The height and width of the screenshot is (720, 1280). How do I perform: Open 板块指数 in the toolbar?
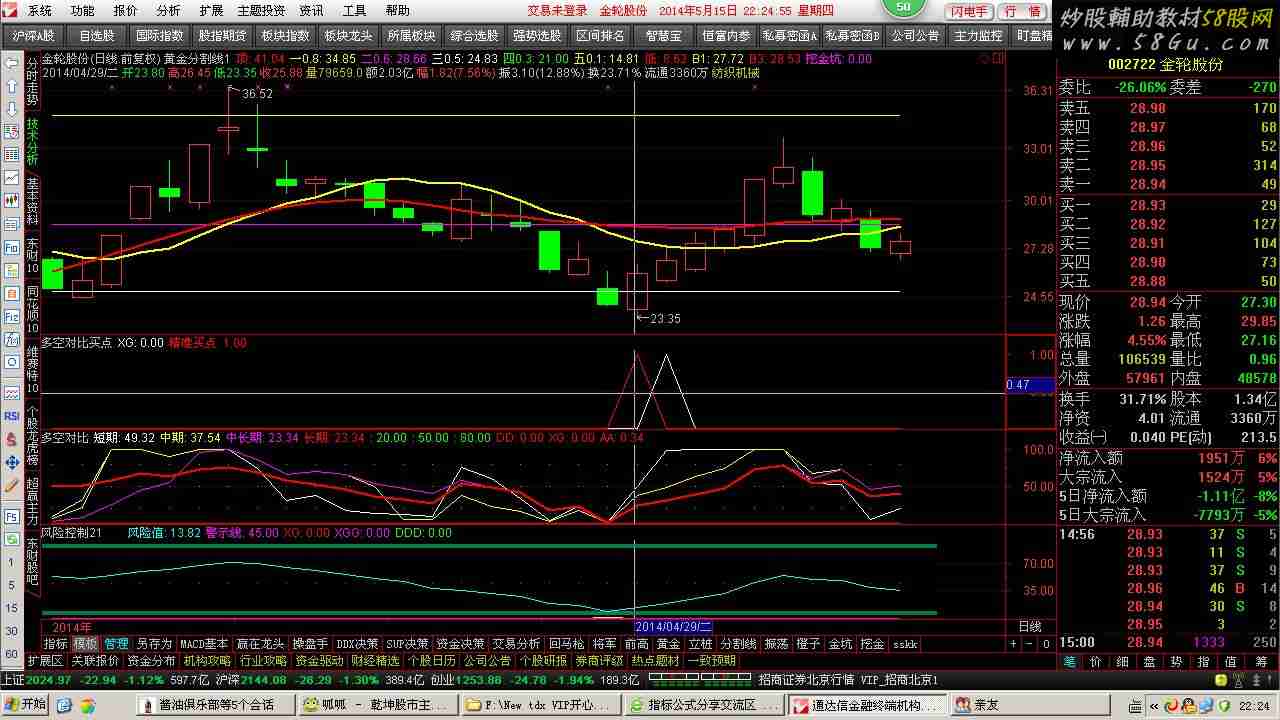(286, 35)
